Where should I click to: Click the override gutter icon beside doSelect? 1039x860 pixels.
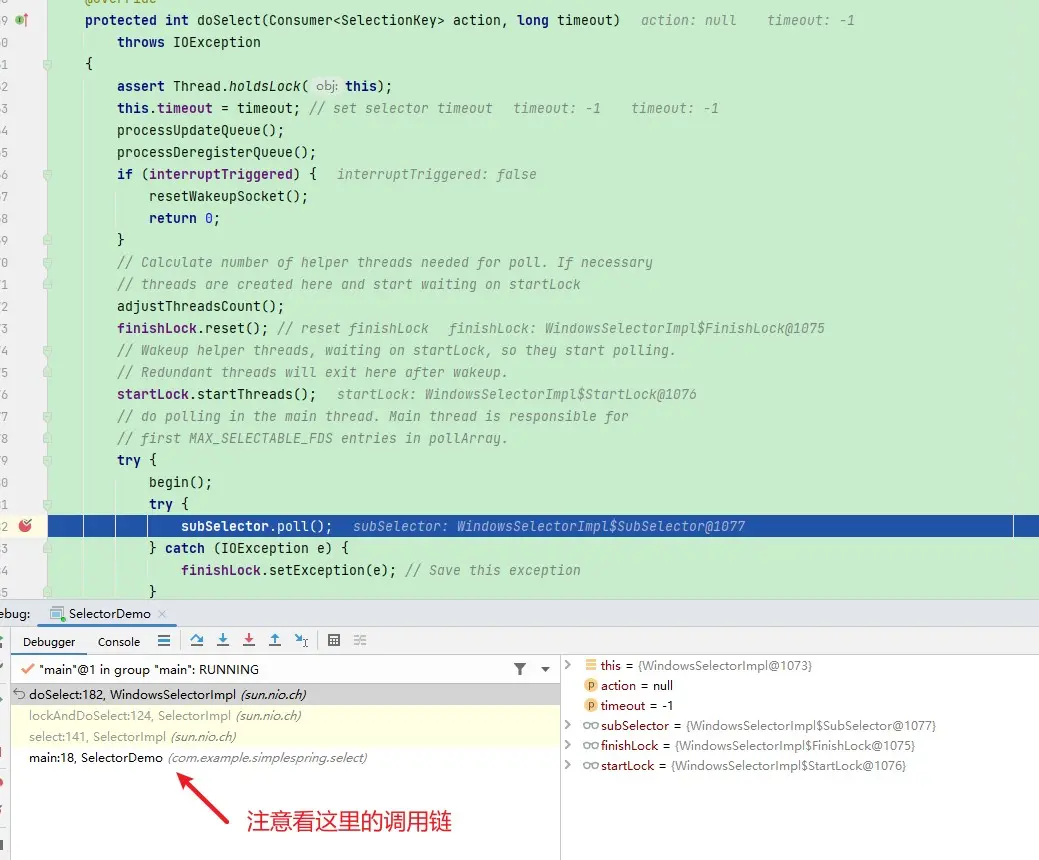click(22, 20)
